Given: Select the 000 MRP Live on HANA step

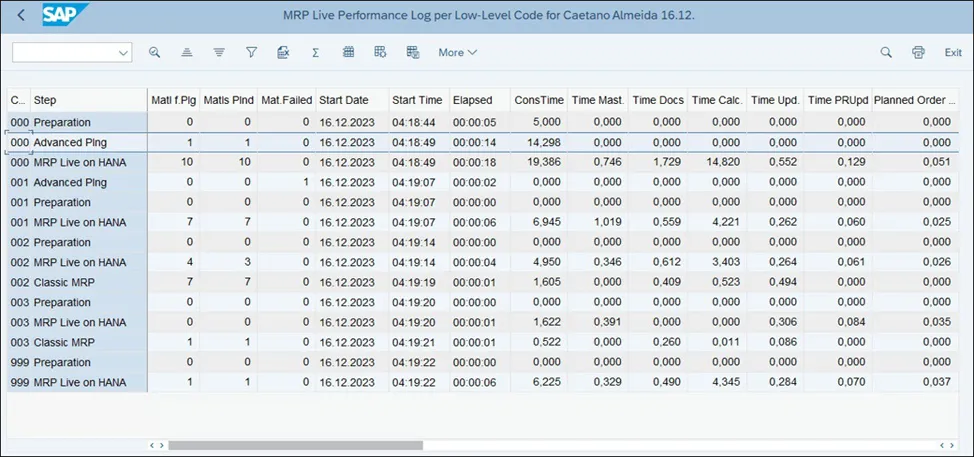Looking at the screenshot, I should (80, 163).
